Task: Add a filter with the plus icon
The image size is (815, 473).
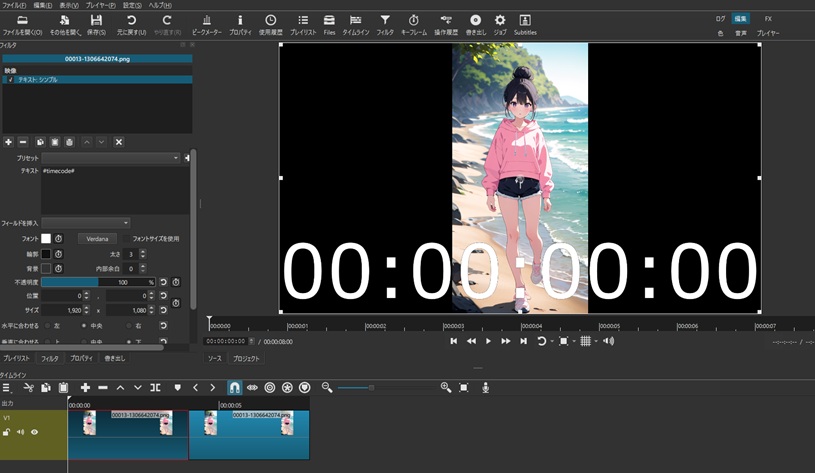Action: pyautogui.click(x=9, y=142)
